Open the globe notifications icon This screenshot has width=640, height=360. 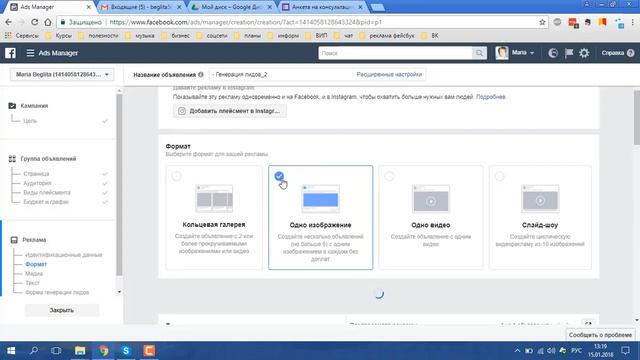pyautogui.click(x=553, y=53)
